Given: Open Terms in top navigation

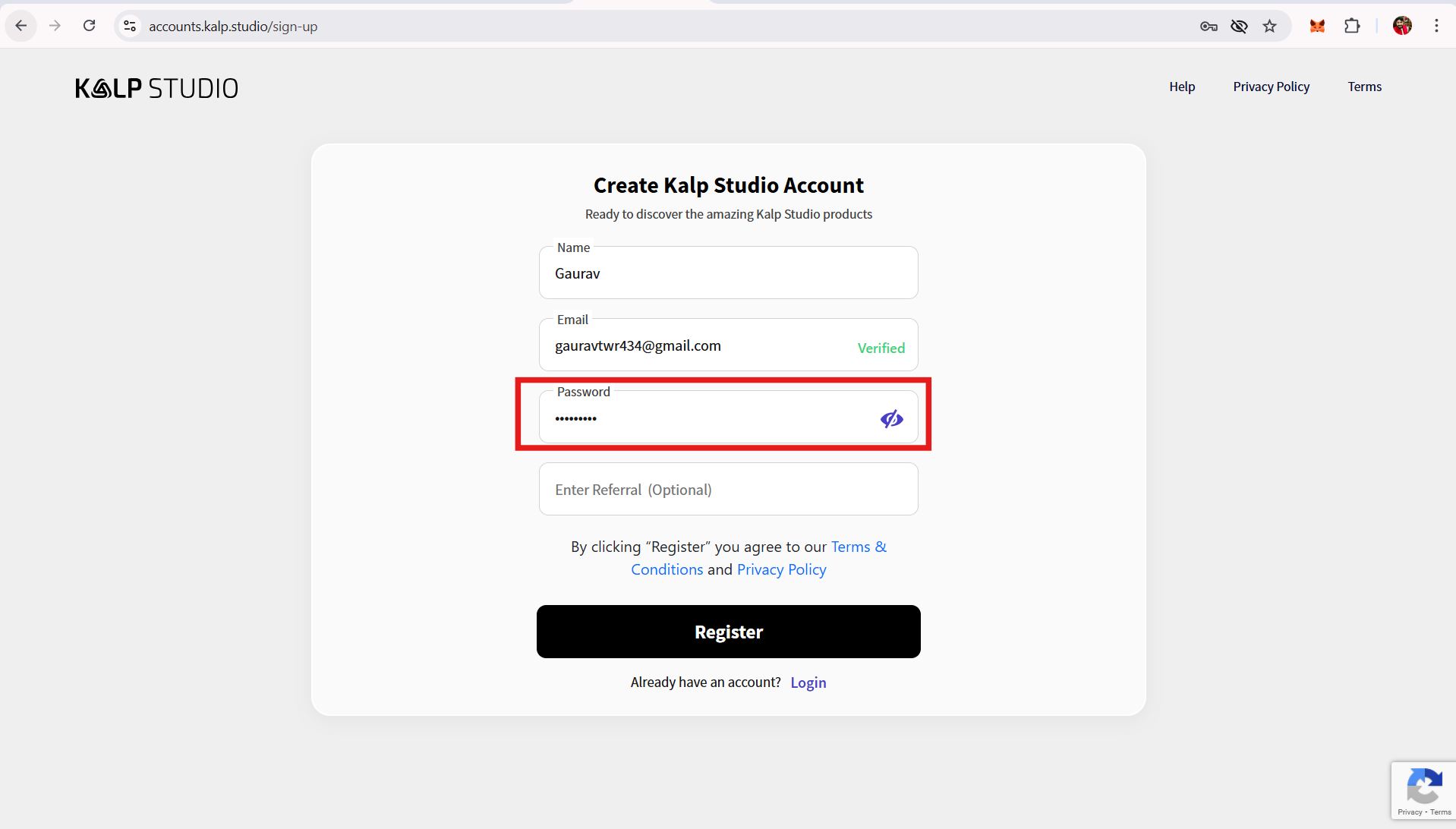Looking at the screenshot, I should click(1364, 87).
